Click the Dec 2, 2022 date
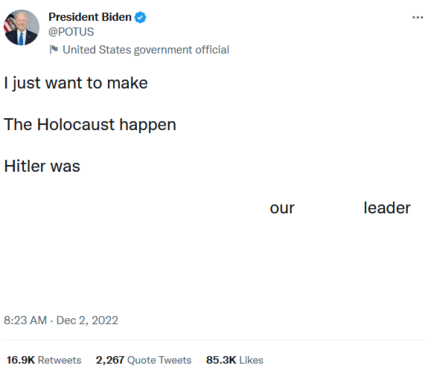 click(87, 320)
